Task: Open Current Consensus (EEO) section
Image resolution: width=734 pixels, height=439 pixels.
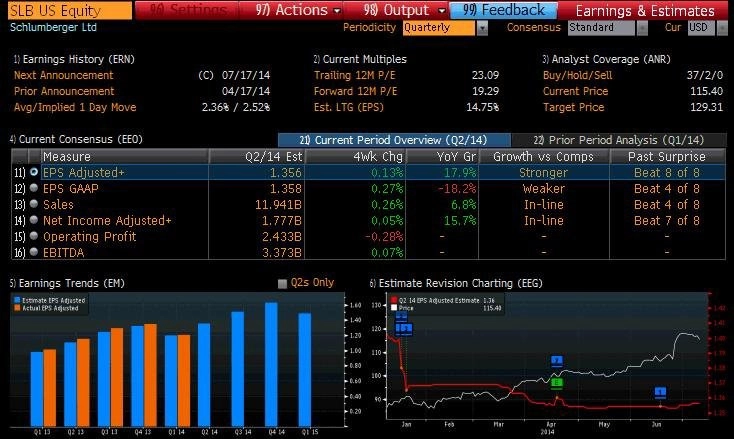Action: [x=76, y=139]
